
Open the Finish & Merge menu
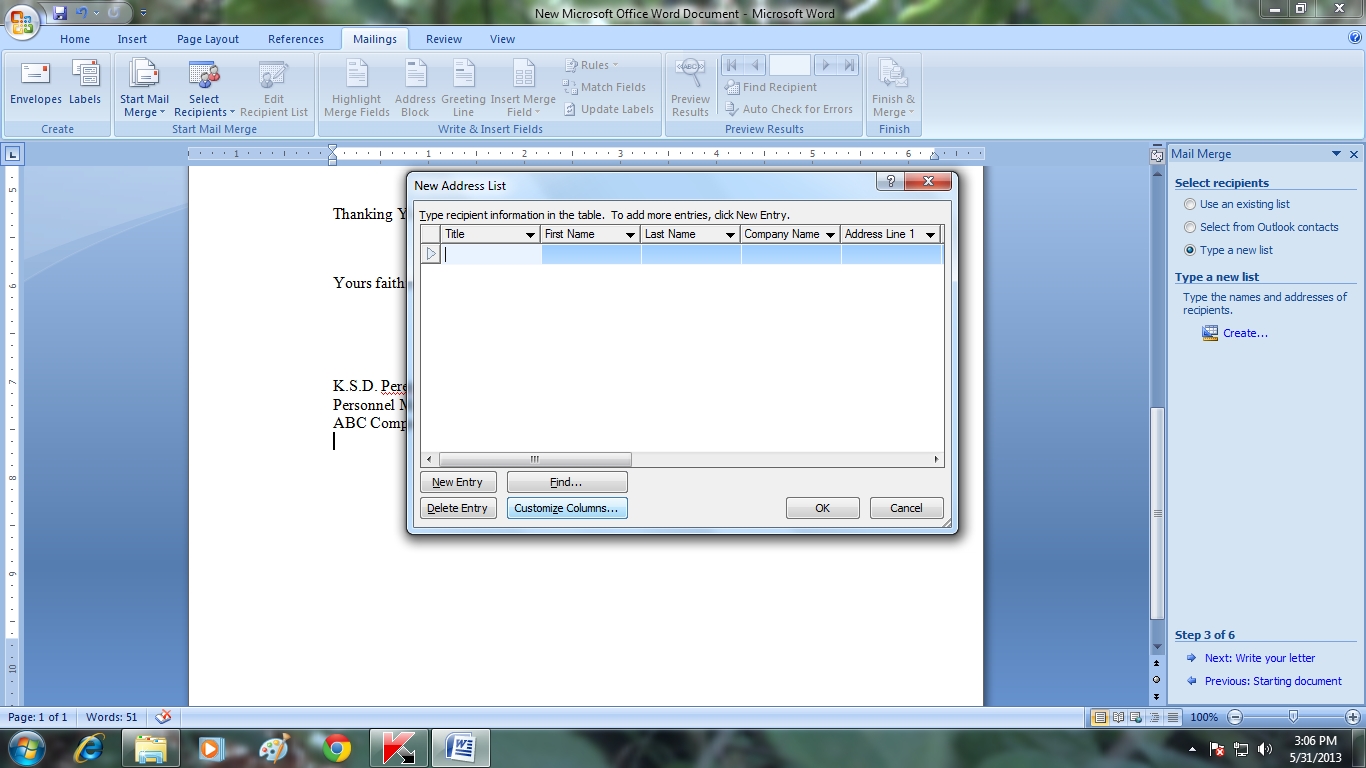pyautogui.click(x=893, y=88)
